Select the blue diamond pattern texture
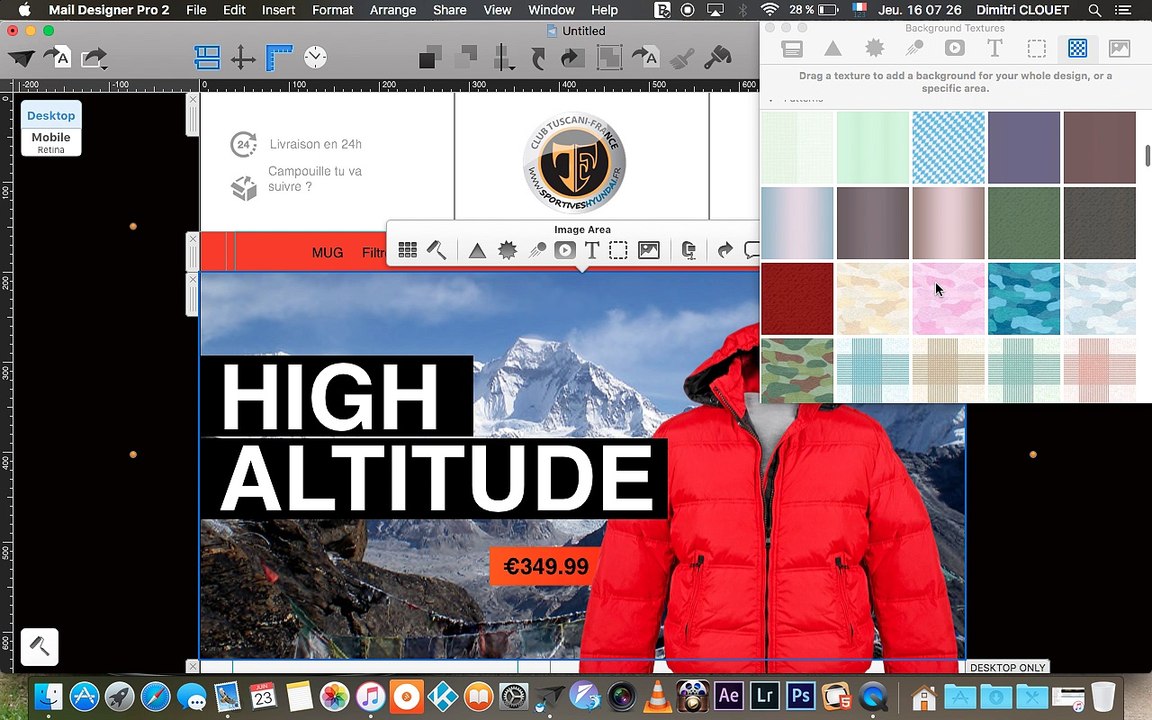This screenshot has width=1152, height=720. click(x=948, y=148)
